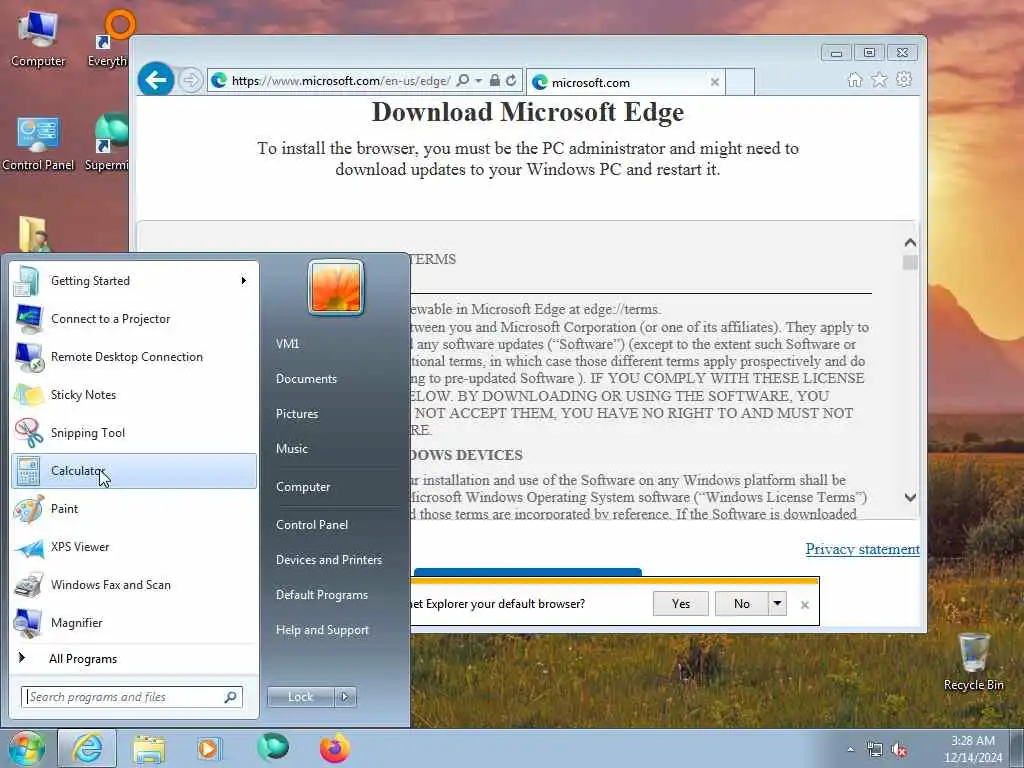Open Recycle Bin on the desktop
1024x768 pixels.
coord(973,662)
